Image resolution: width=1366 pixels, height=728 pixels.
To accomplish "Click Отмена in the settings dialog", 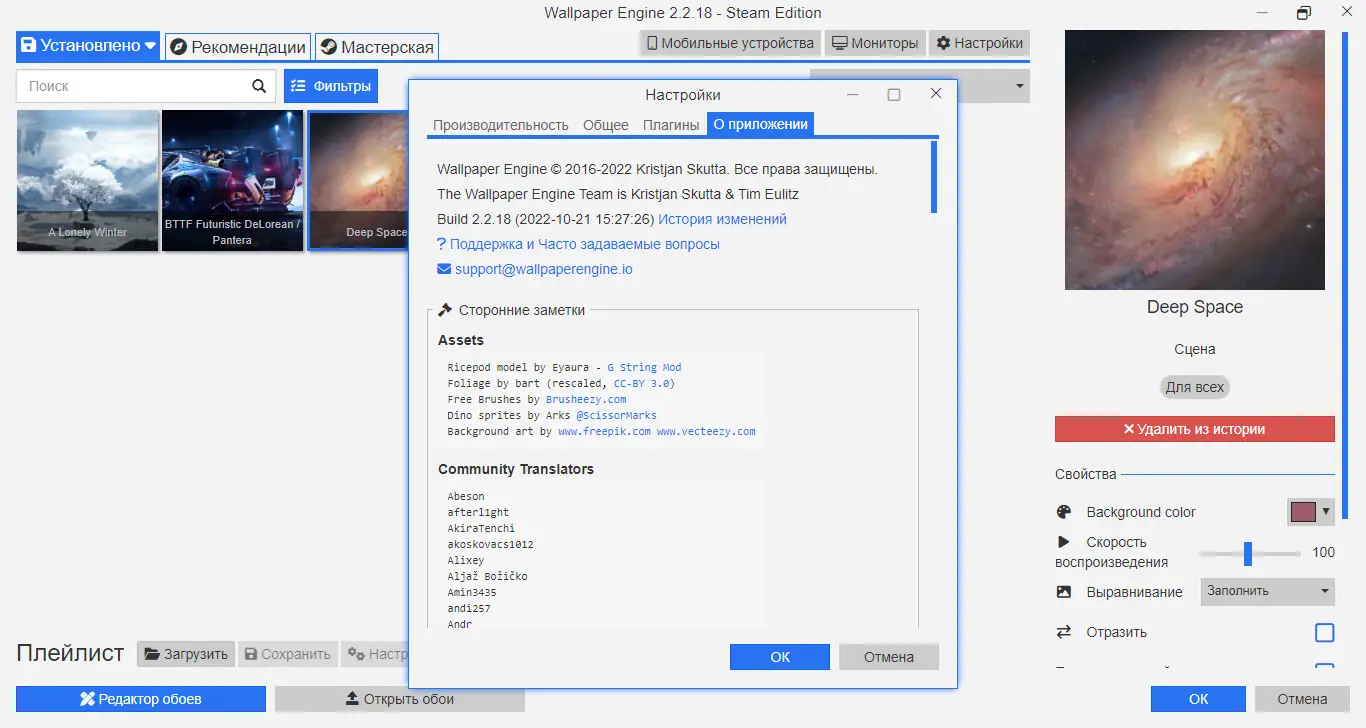I will click(889, 657).
